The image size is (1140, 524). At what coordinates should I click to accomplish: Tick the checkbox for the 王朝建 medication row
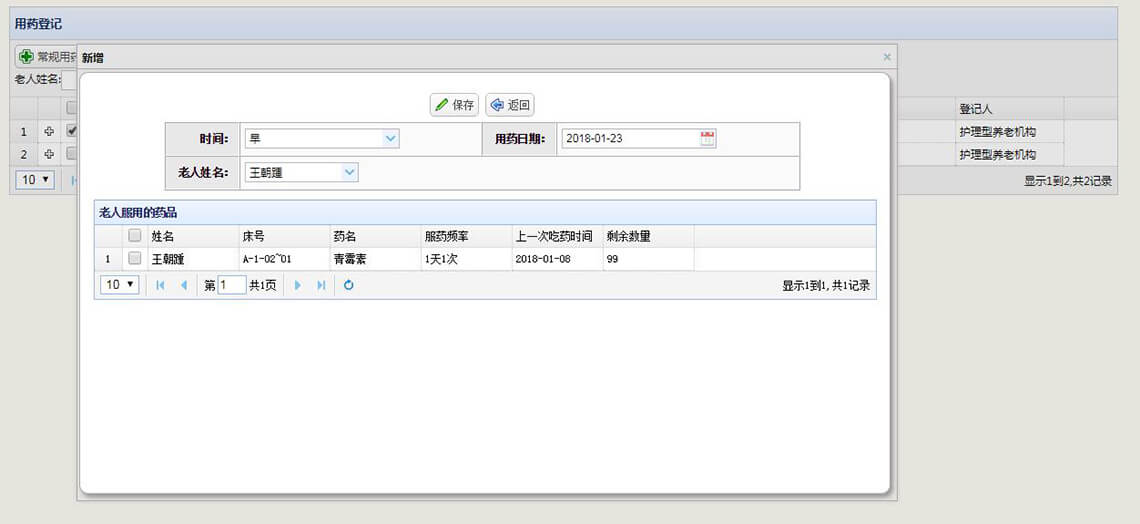134,259
